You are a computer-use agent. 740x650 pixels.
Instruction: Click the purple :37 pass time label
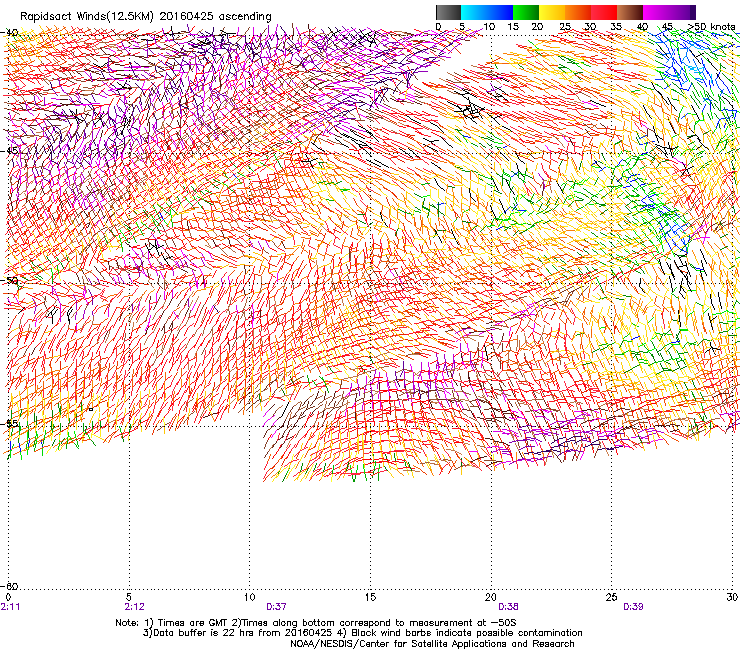point(277,607)
